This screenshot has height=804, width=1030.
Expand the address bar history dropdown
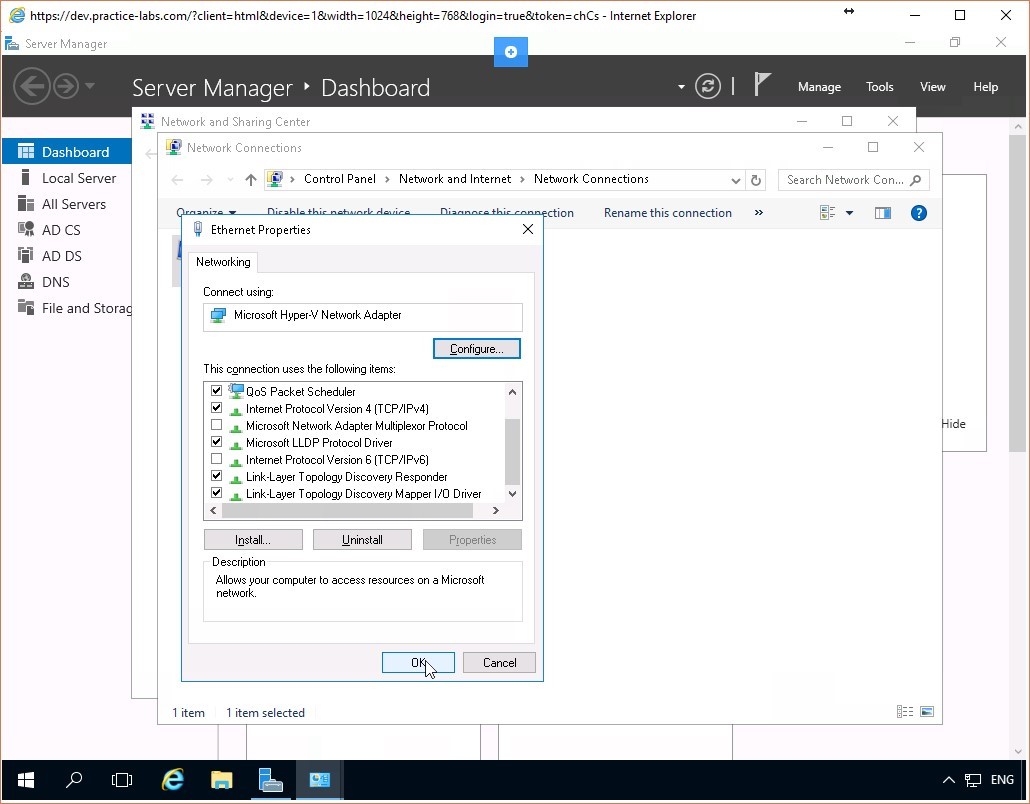pyautogui.click(x=736, y=180)
